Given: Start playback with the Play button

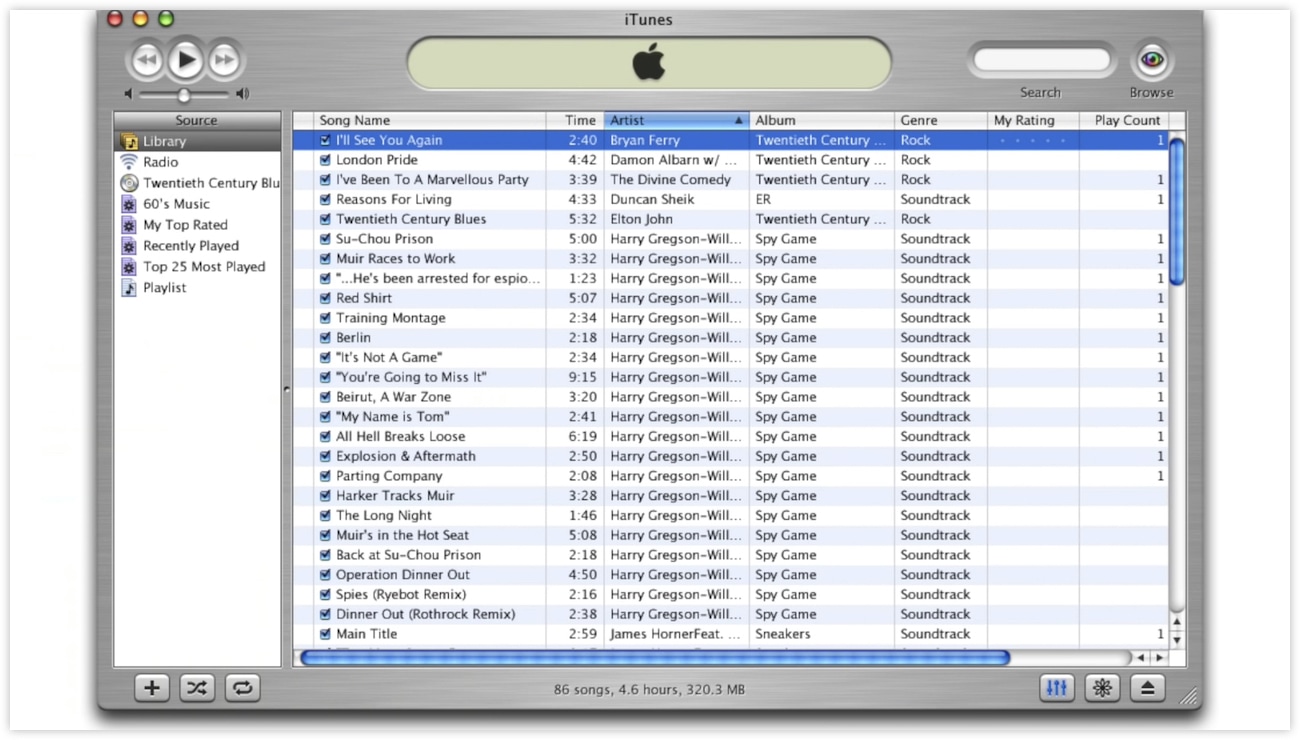Looking at the screenshot, I should [185, 61].
